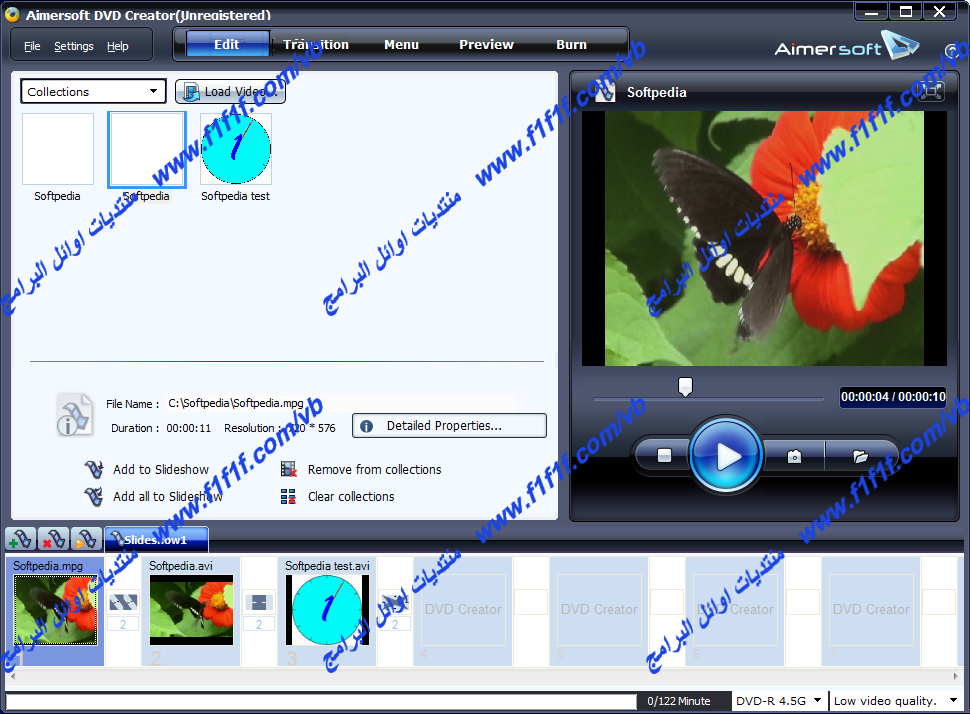The height and width of the screenshot is (714, 970).
Task: Click the Detailed Properties button
Action: coord(449,426)
